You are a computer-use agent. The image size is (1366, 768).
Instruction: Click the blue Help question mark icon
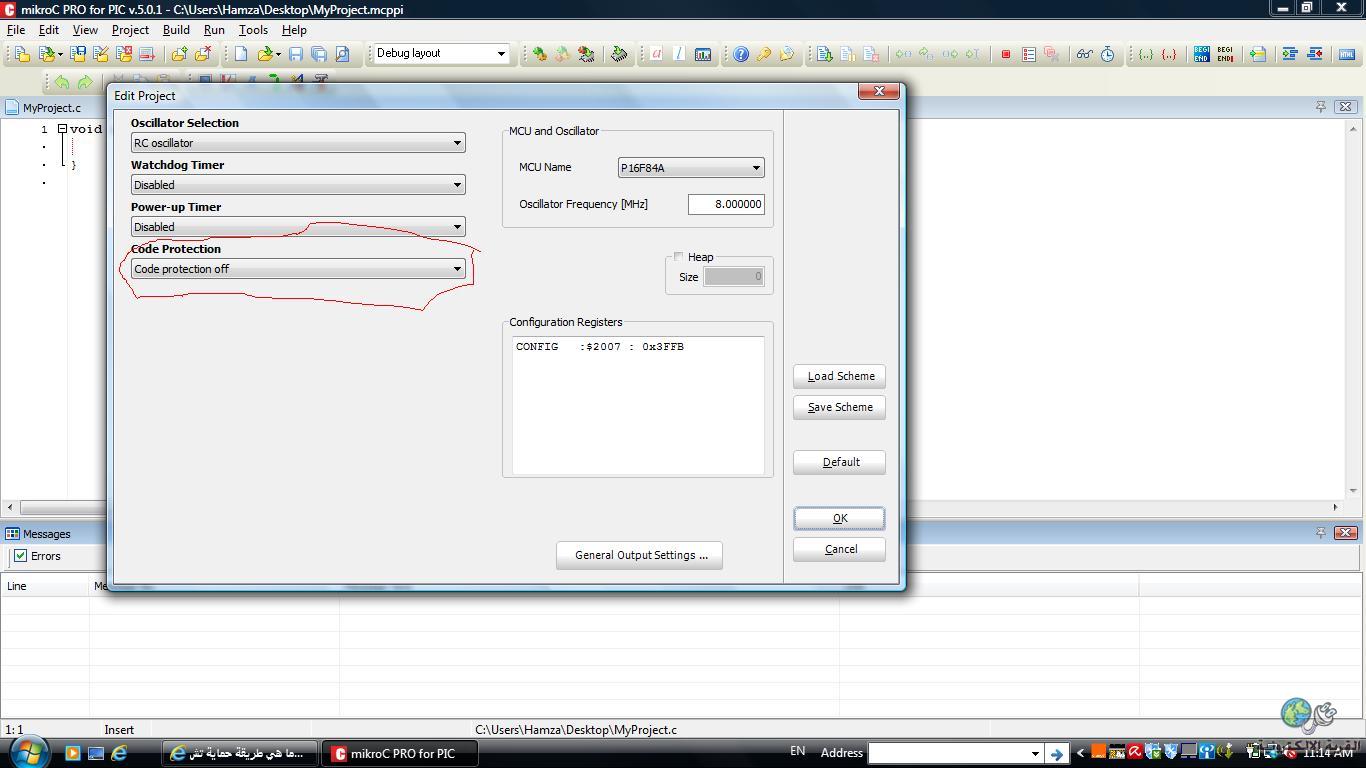click(x=741, y=54)
